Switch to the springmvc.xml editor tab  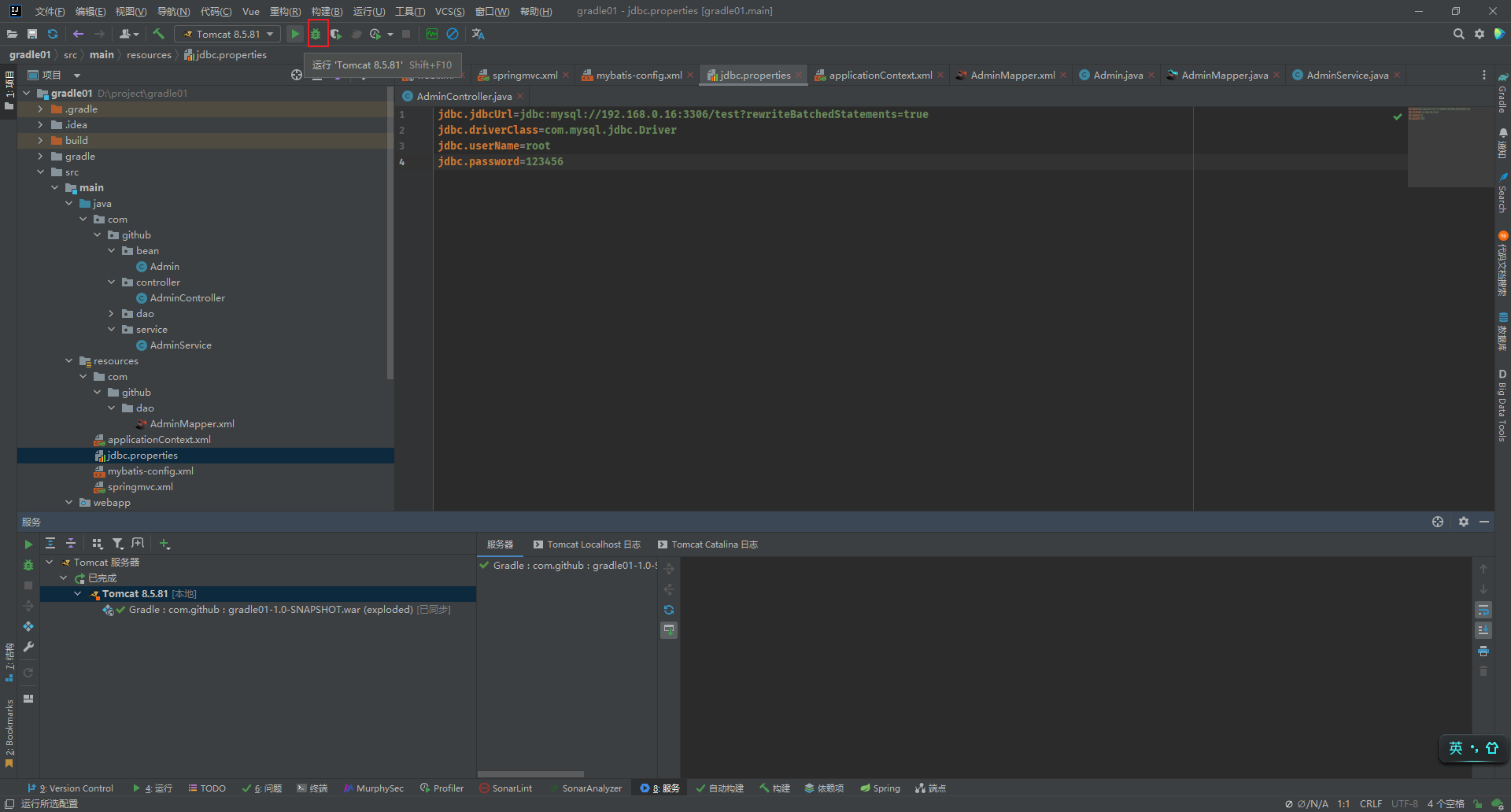click(525, 76)
